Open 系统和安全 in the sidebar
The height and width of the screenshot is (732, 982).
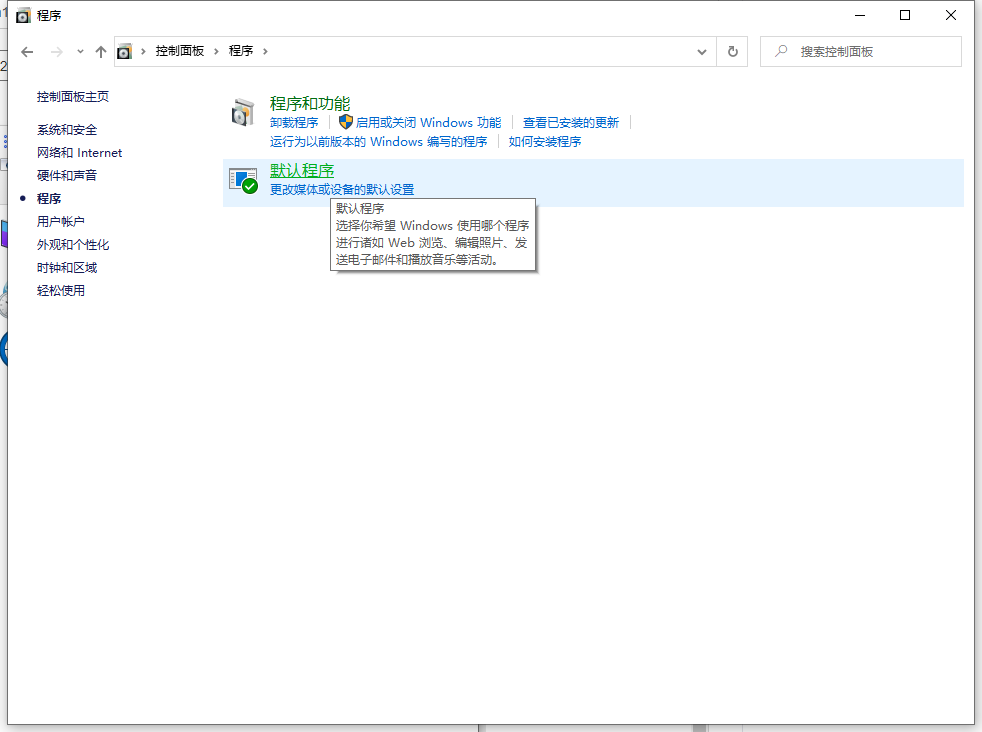pyautogui.click(x=67, y=130)
